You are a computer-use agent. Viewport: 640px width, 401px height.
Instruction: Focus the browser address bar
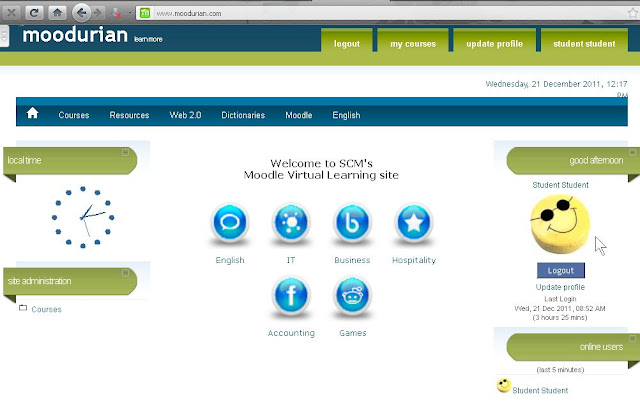click(384, 13)
